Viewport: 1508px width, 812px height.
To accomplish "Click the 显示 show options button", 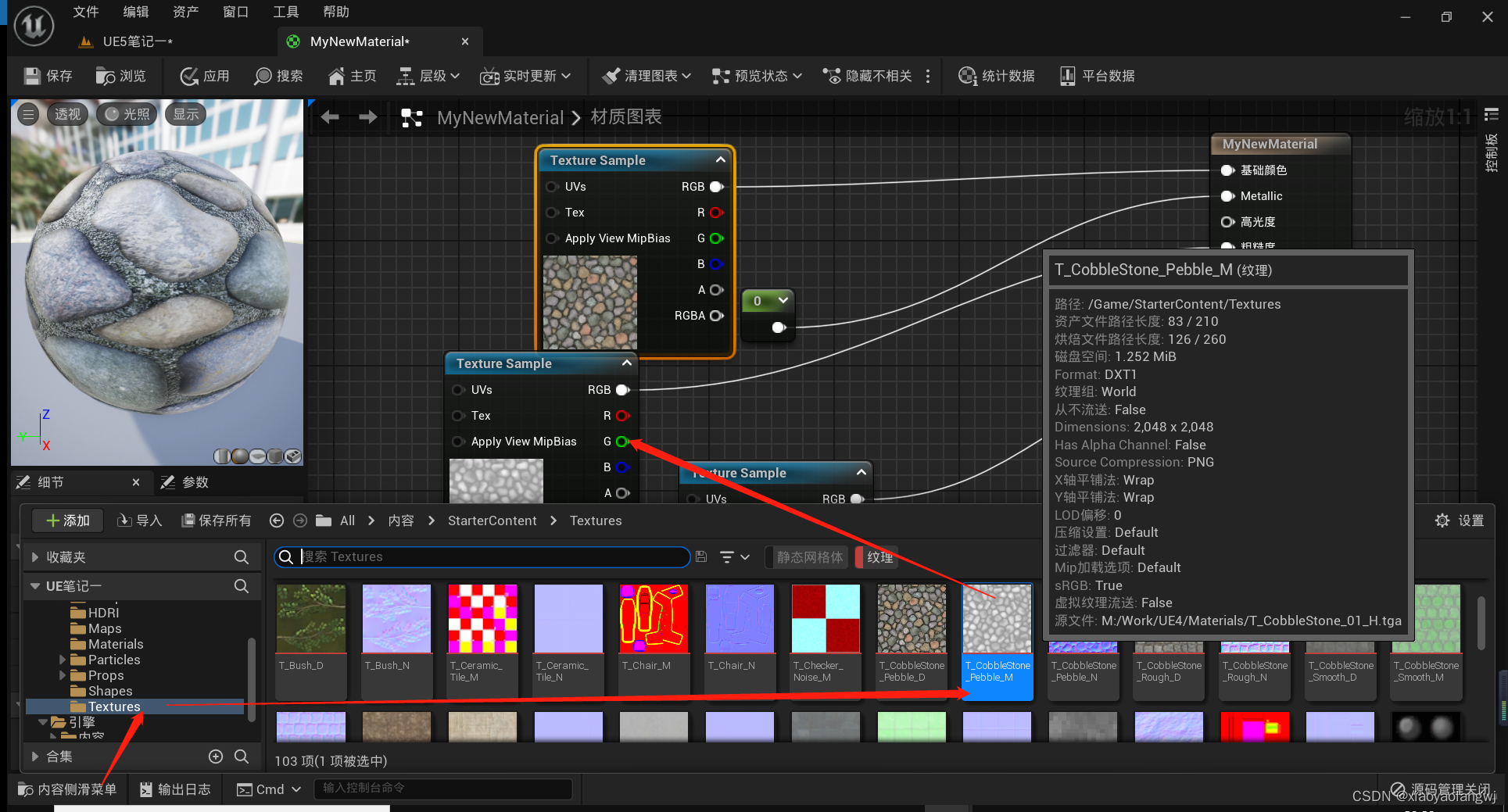I will 186,114.
